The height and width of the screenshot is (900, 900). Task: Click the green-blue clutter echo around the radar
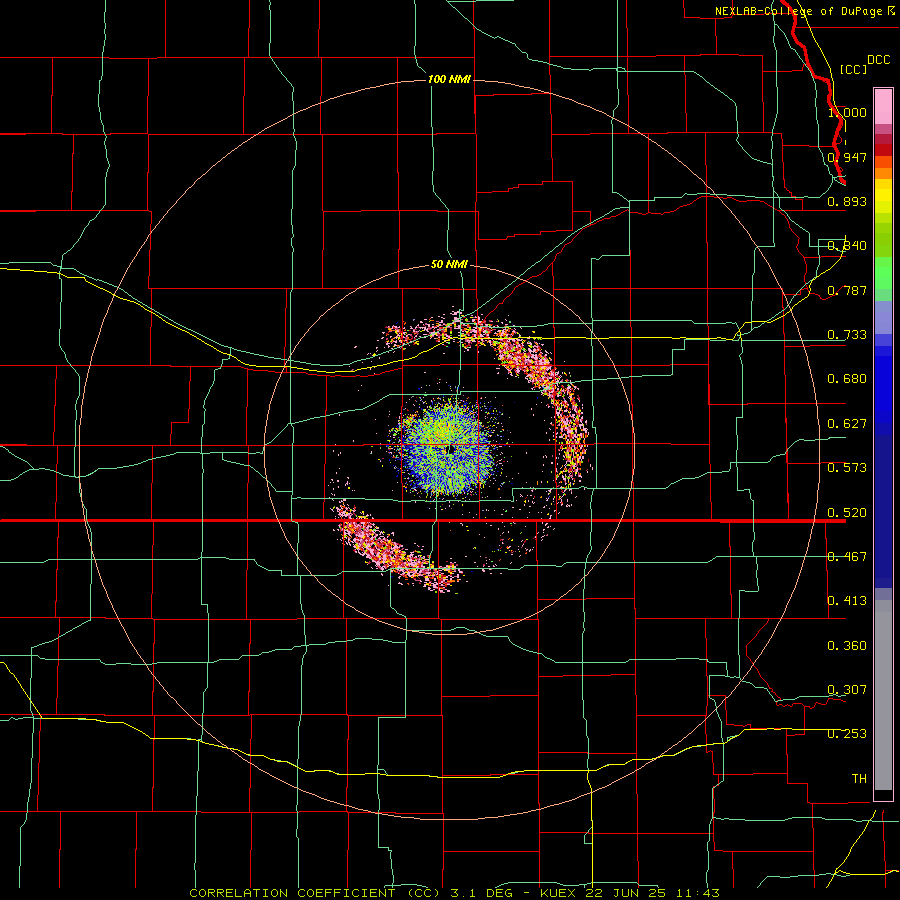(447, 448)
